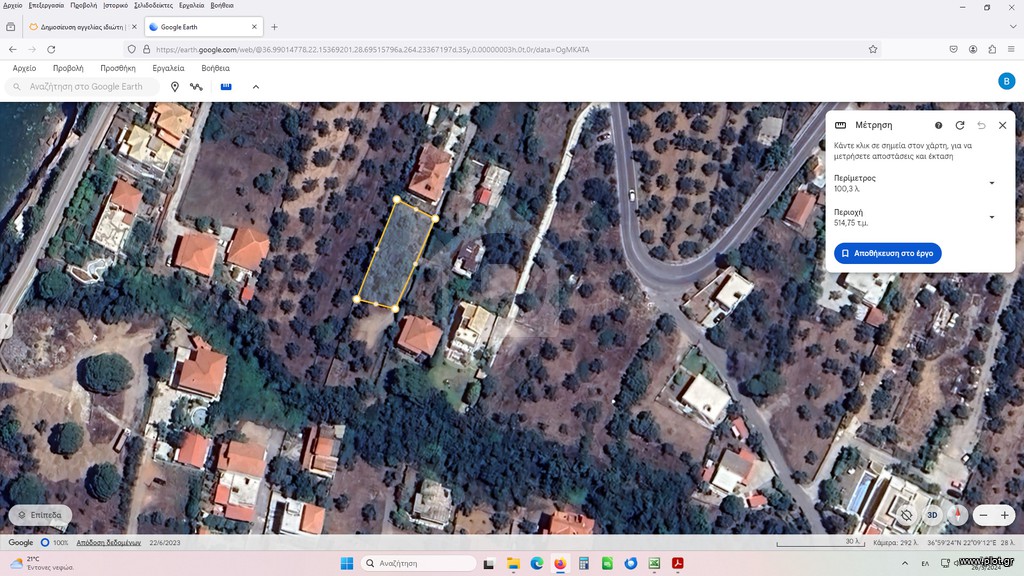This screenshot has height=576, width=1024.
Task: Select the draw path or polygon tool
Action: coord(196,86)
